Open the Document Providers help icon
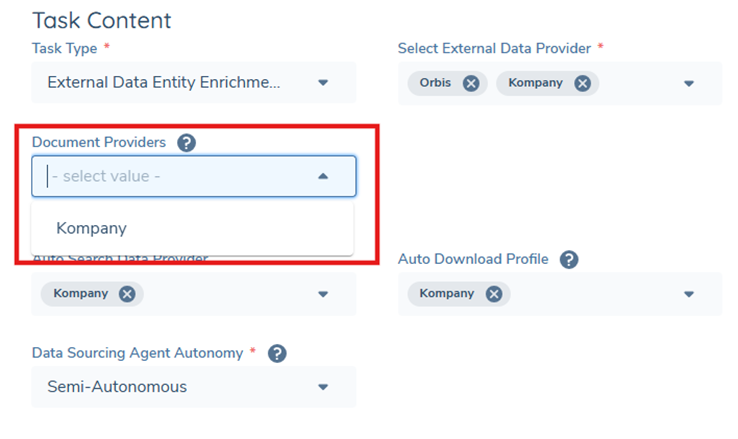738x439 pixels. pyautogui.click(x=186, y=143)
